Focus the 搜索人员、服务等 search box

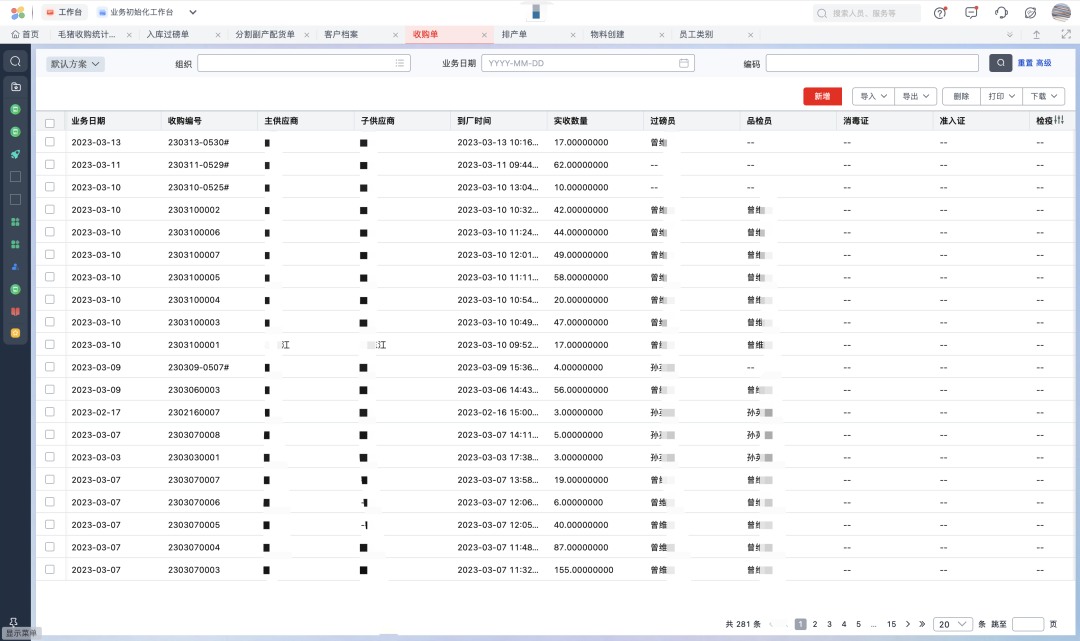(x=866, y=13)
